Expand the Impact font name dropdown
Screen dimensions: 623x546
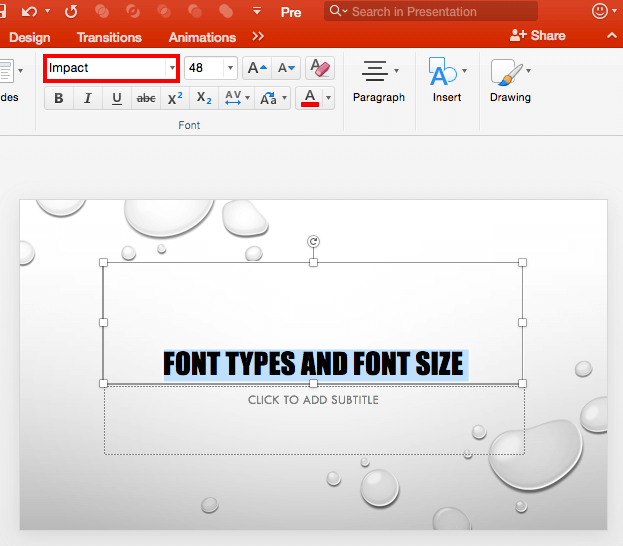point(172,68)
